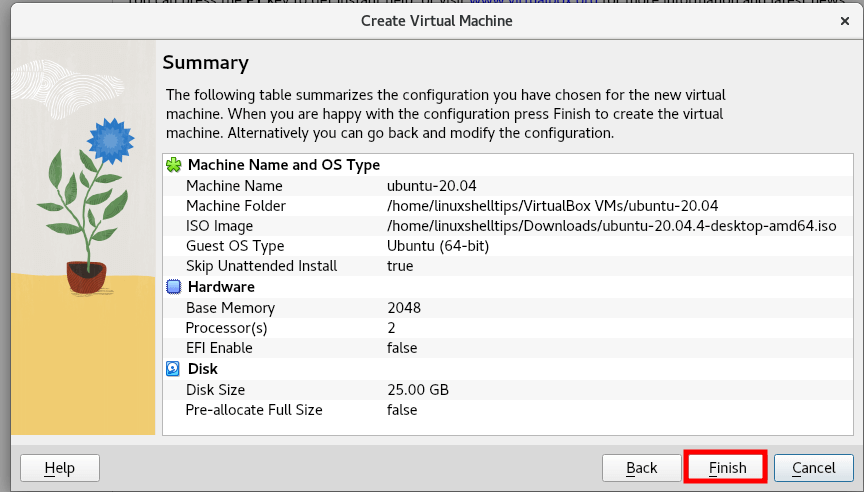The image size is (864, 492).
Task: Open the Help button
Action: [60, 467]
